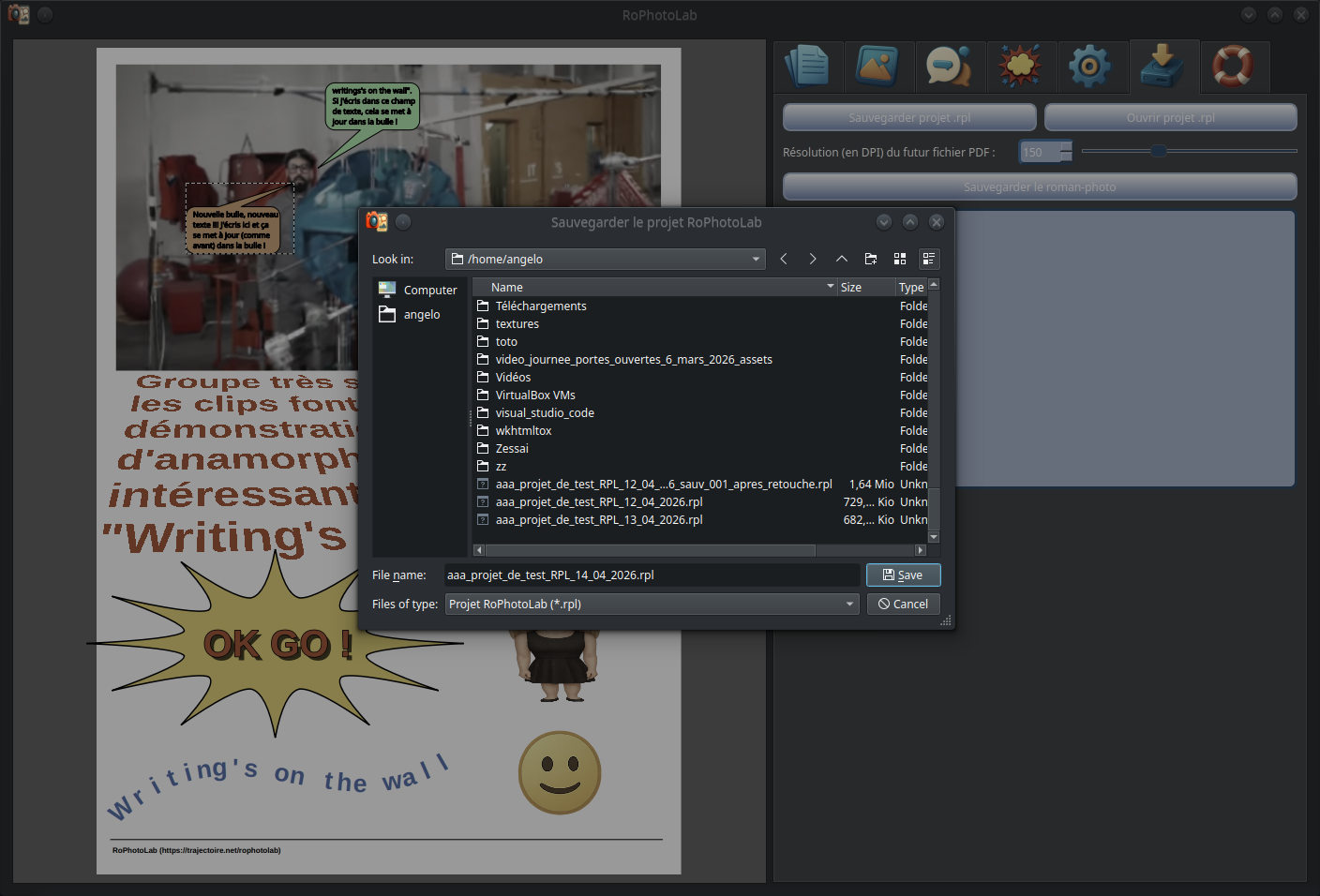Image resolution: width=1320 pixels, height=896 pixels.
Task: Create a new folder in the dialog
Action: (x=871, y=259)
